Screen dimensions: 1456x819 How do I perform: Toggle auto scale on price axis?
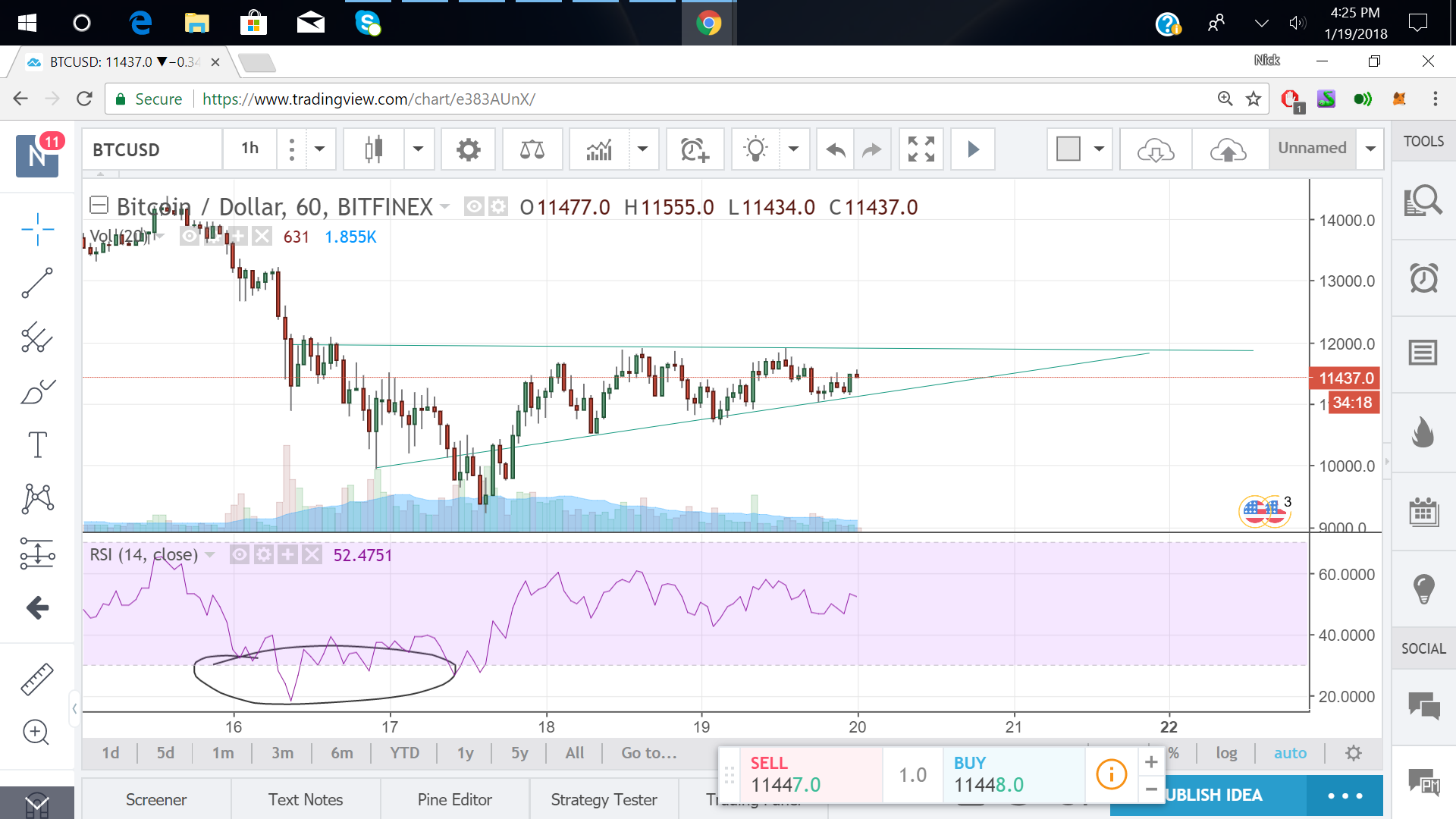tap(1290, 753)
